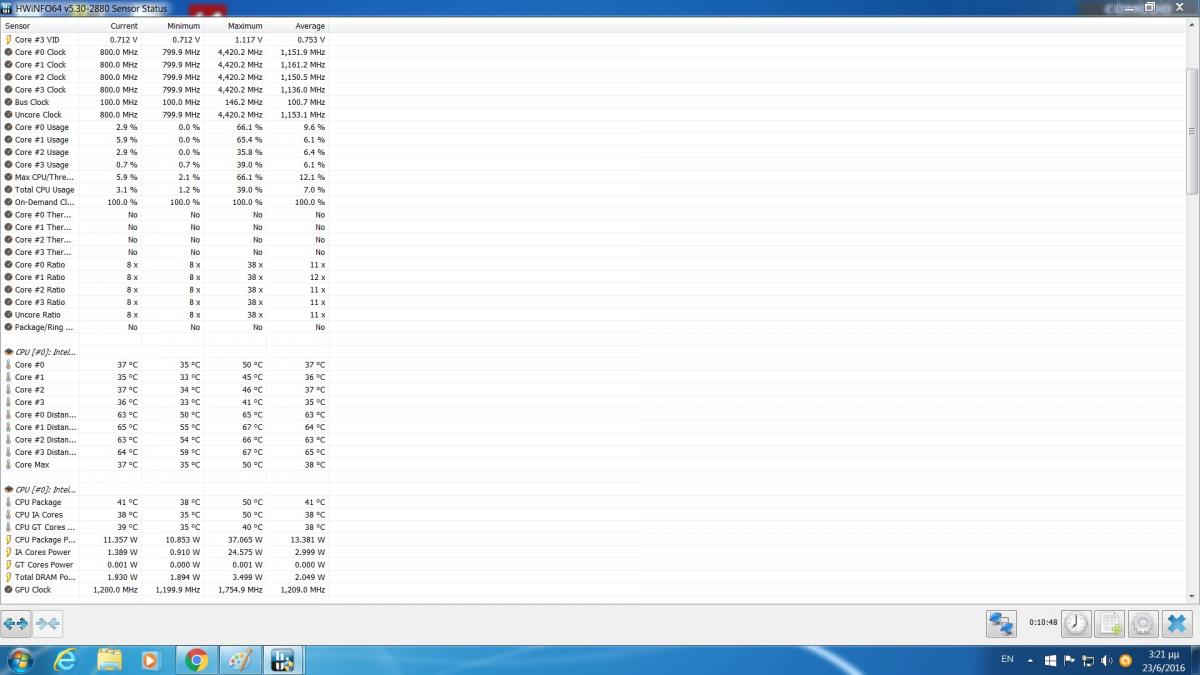Click the clock reset timer icon
This screenshot has height=675, width=1200.
click(x=1076, y=623)
